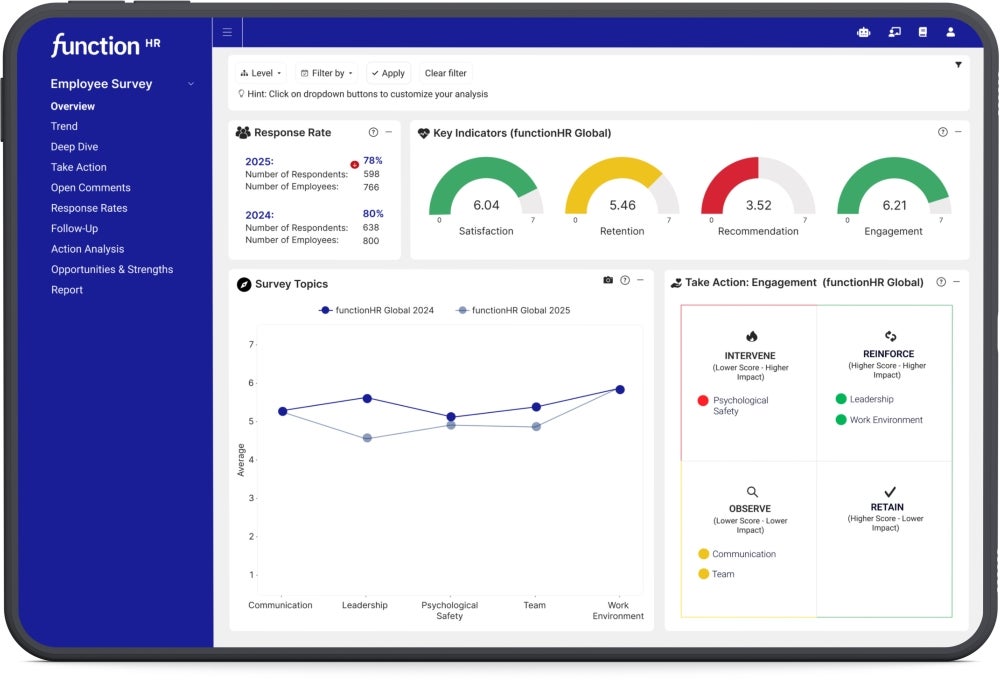
Task: Select Team in the Observe quadrant
Action: pos(716,574)
